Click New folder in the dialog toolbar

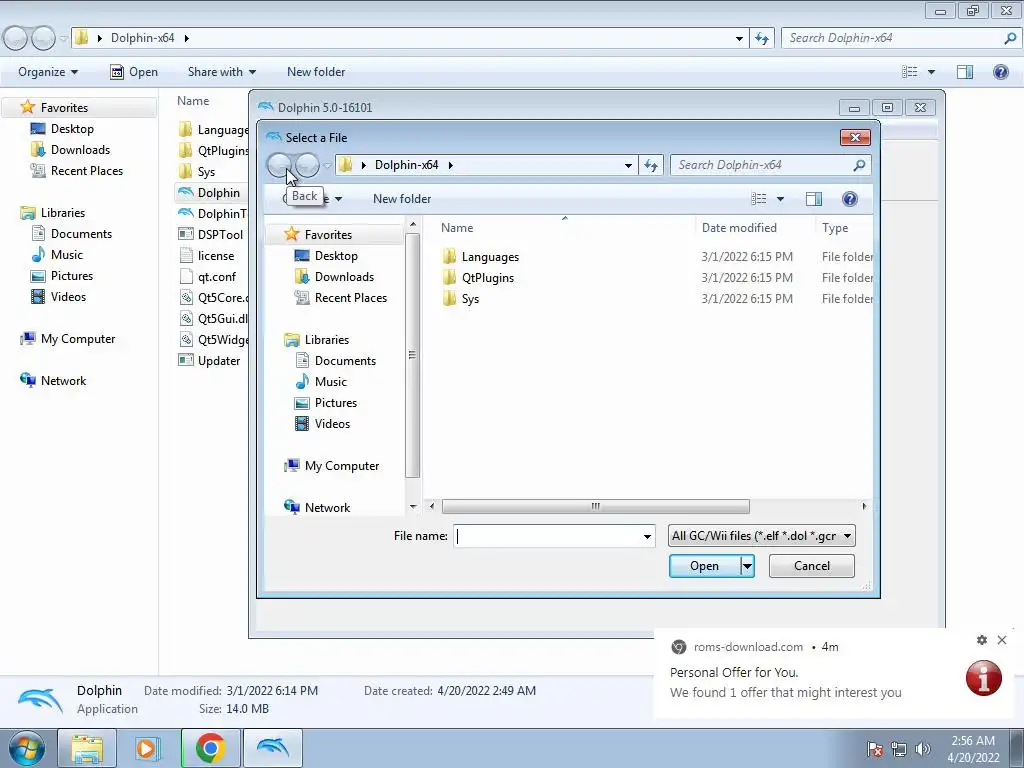(x=402, y=199)
